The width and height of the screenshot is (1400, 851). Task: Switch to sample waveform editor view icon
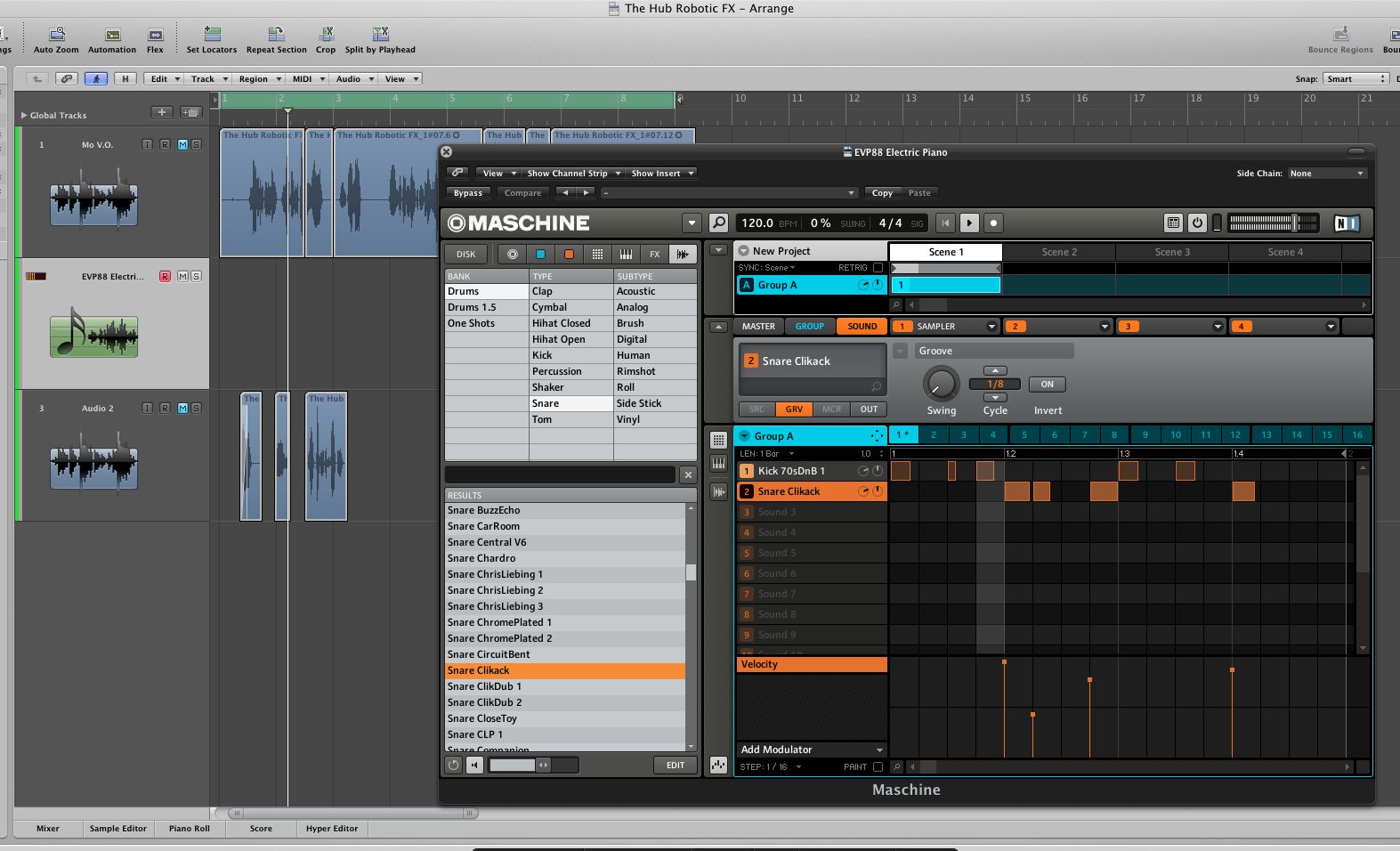coord(718,491)
